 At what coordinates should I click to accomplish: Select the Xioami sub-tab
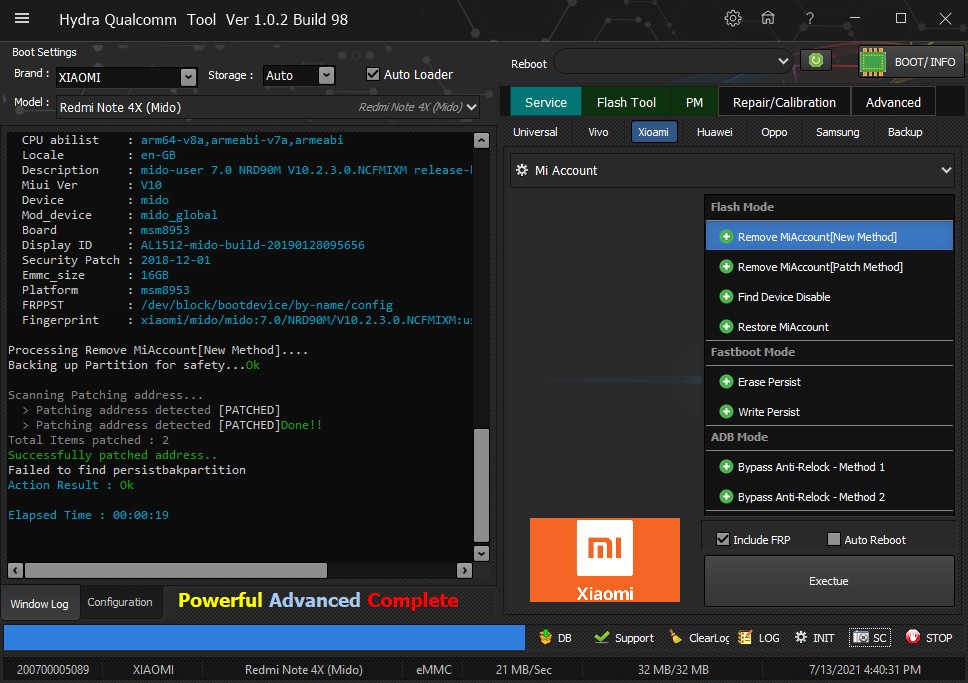[654, 132]
